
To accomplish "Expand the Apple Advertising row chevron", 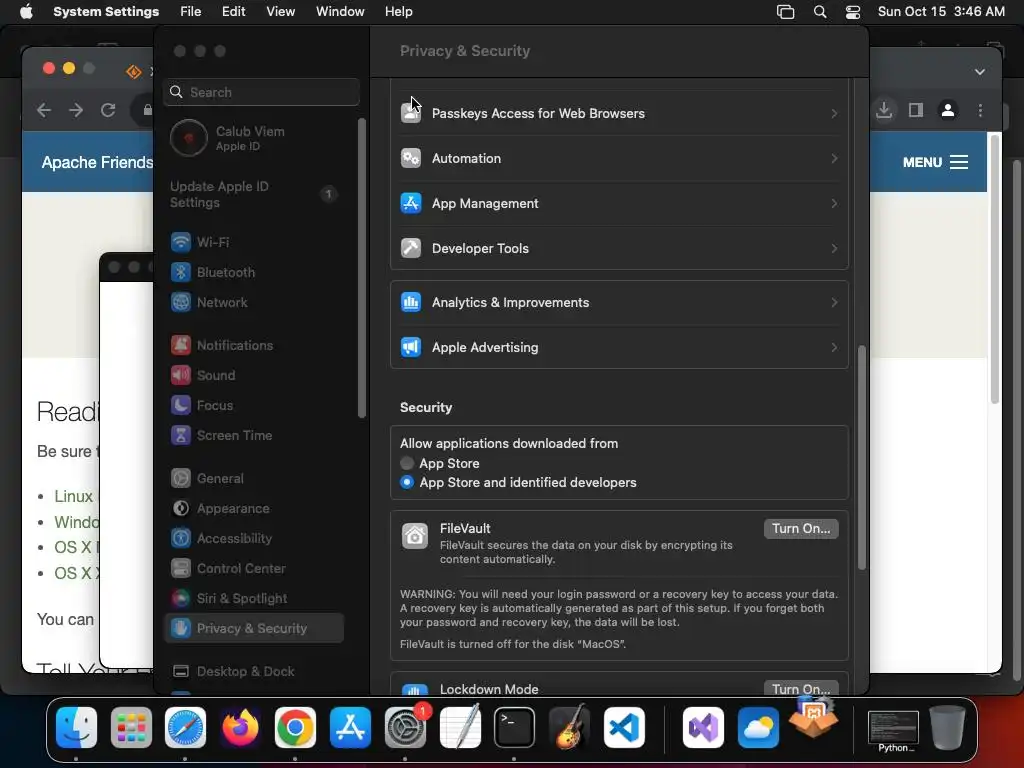I will point(834,348).
